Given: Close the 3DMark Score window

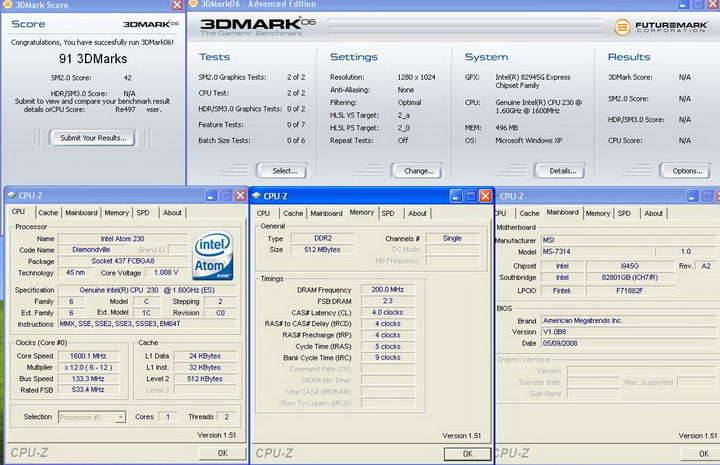Looking at the screenshot, I should 177,5.
